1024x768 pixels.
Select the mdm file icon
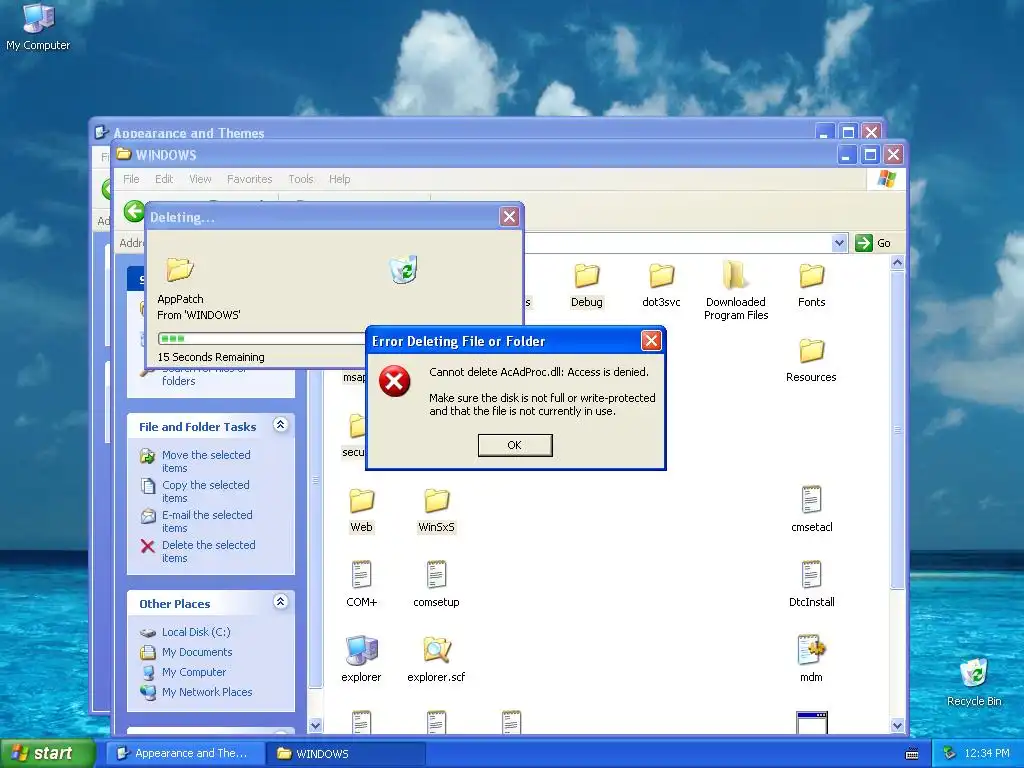tap(811, 650)
